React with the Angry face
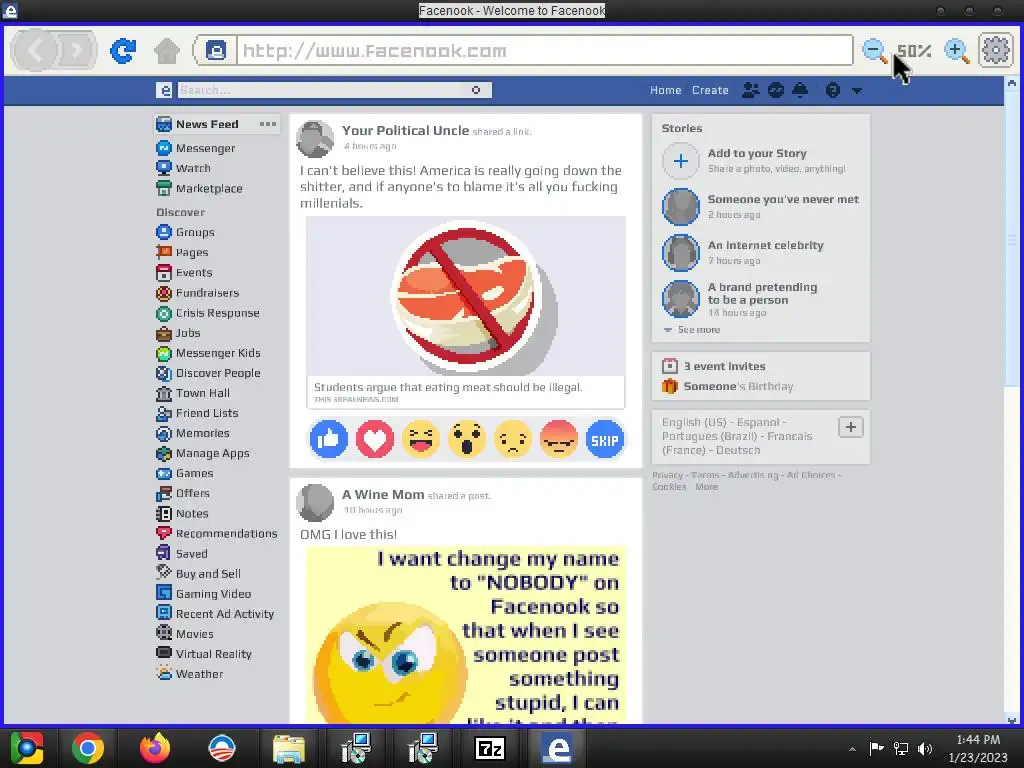 tap(558, 440)
